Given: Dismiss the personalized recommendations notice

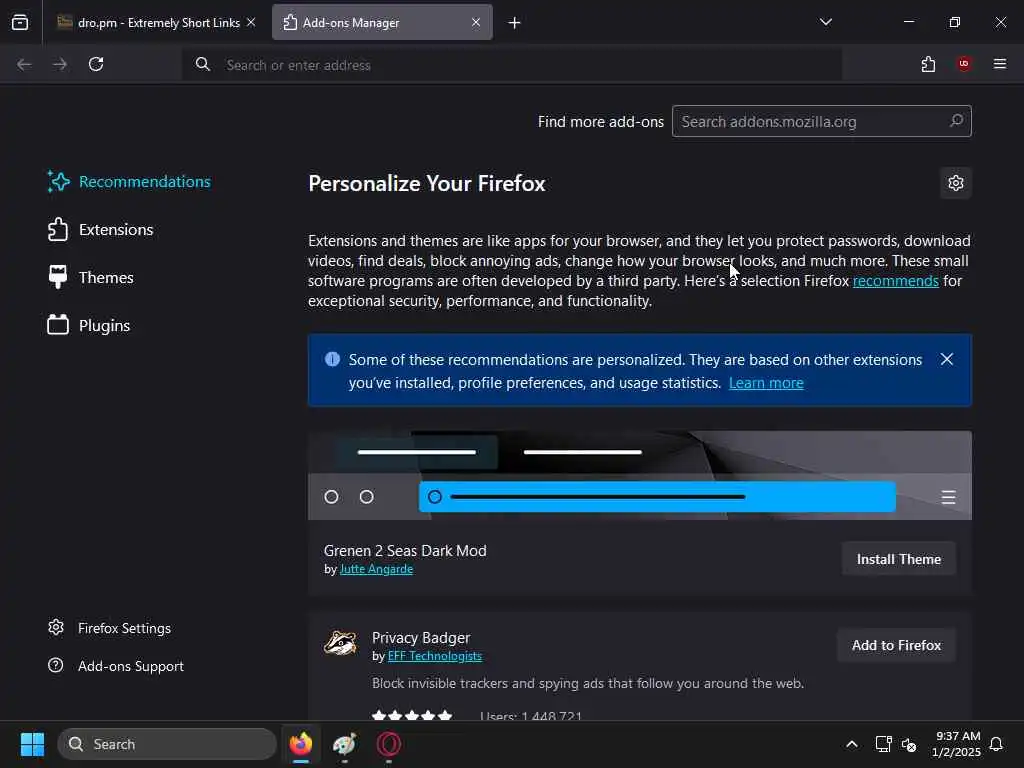Looking at the screenshot, I should (947, 359).
